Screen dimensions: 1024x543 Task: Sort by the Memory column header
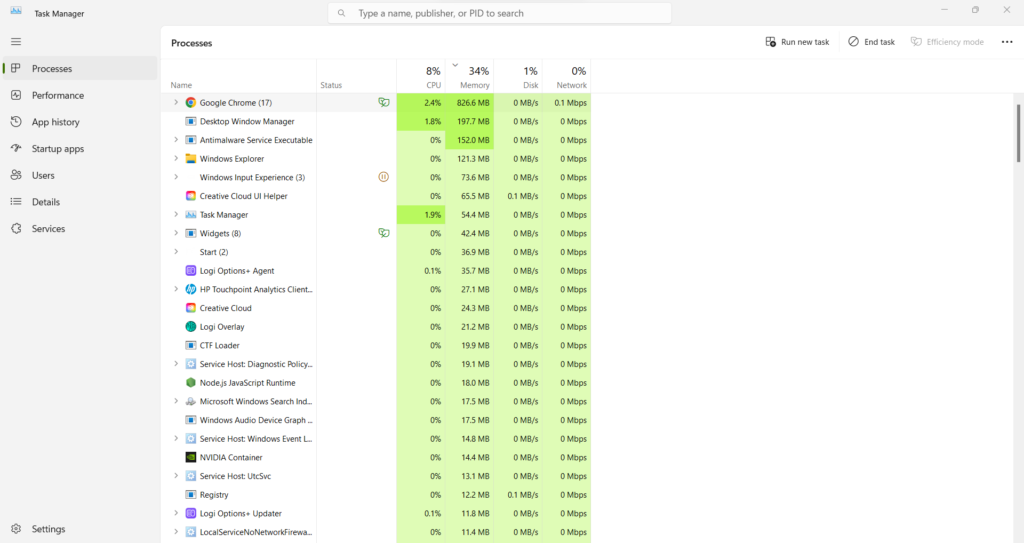[470, 76]
